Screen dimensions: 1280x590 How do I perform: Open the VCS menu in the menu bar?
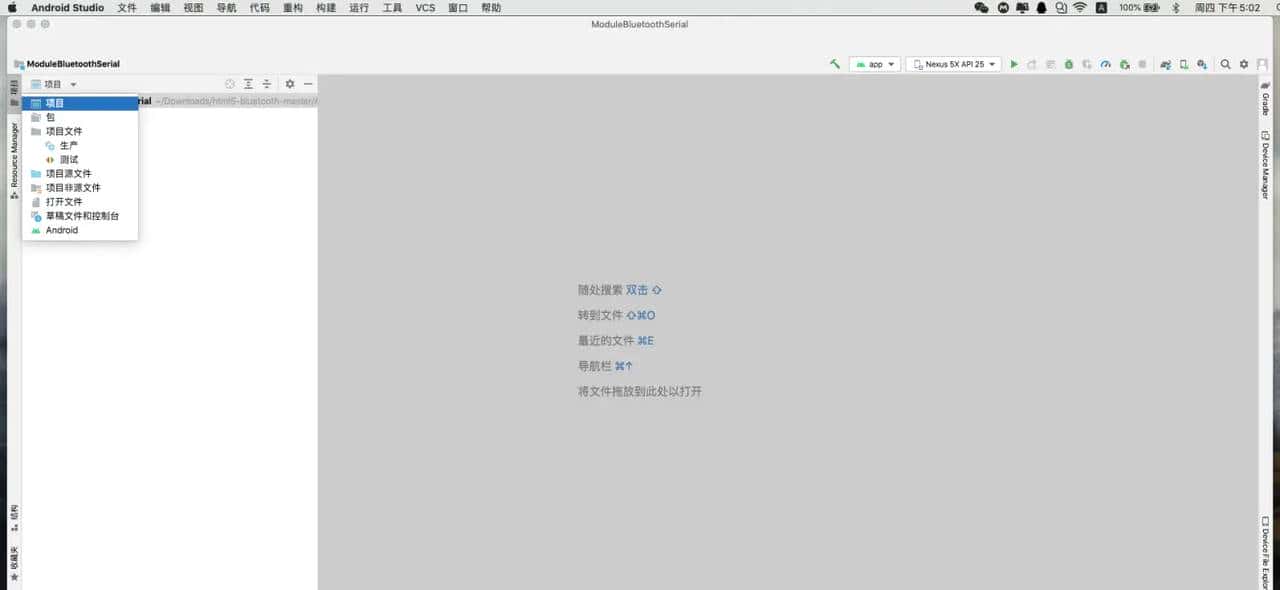coord(425,8)
